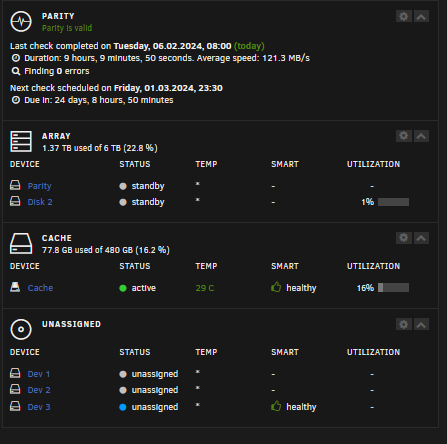
Task: Collapse the Array section with chevron
Action: coord(421,136)
